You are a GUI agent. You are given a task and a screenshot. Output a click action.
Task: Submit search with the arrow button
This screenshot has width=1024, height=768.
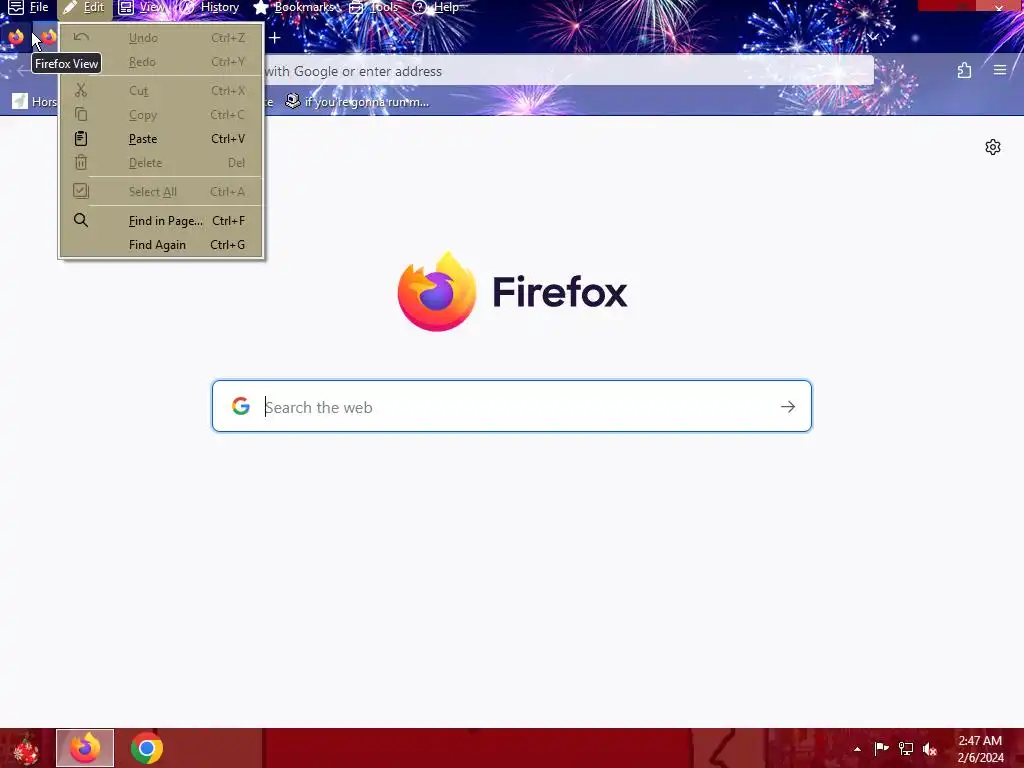[788, 407]
